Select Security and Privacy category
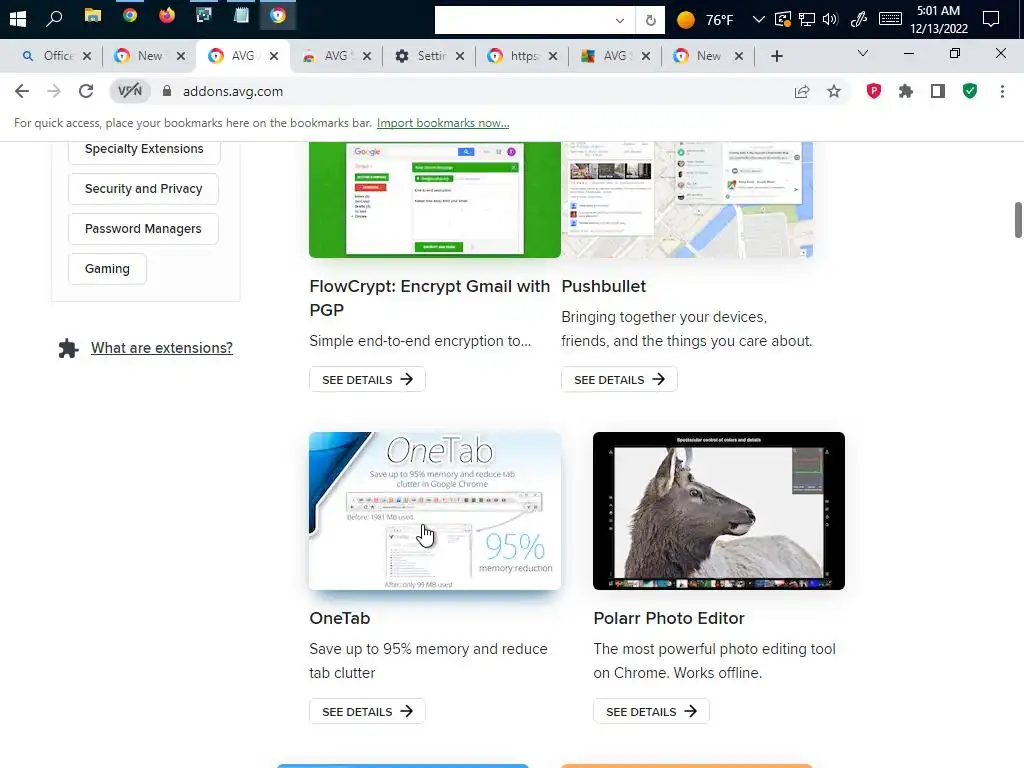The height and width of the screenshot is (768, 1024). [144, 189]
